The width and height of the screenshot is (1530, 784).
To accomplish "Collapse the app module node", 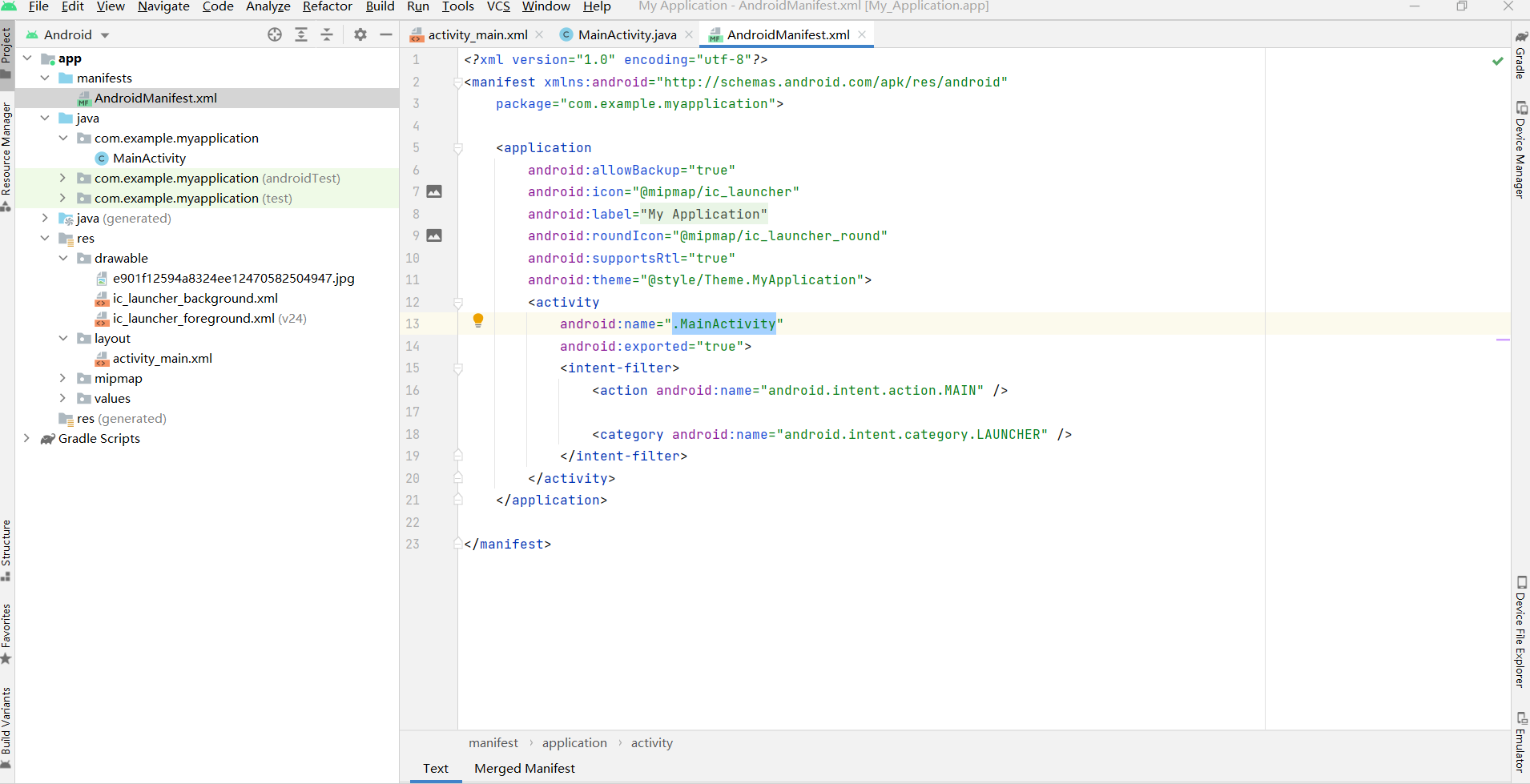I will (x=27, y=58).
